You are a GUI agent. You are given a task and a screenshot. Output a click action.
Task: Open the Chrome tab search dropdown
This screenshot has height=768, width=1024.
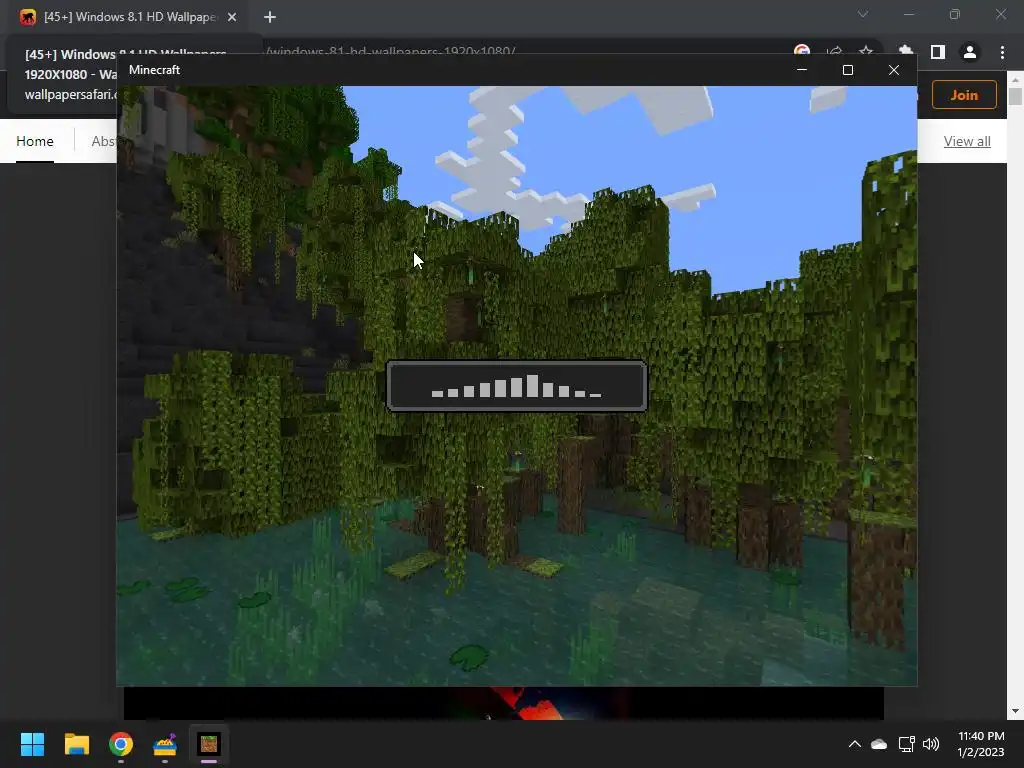[x=863, y=14]
